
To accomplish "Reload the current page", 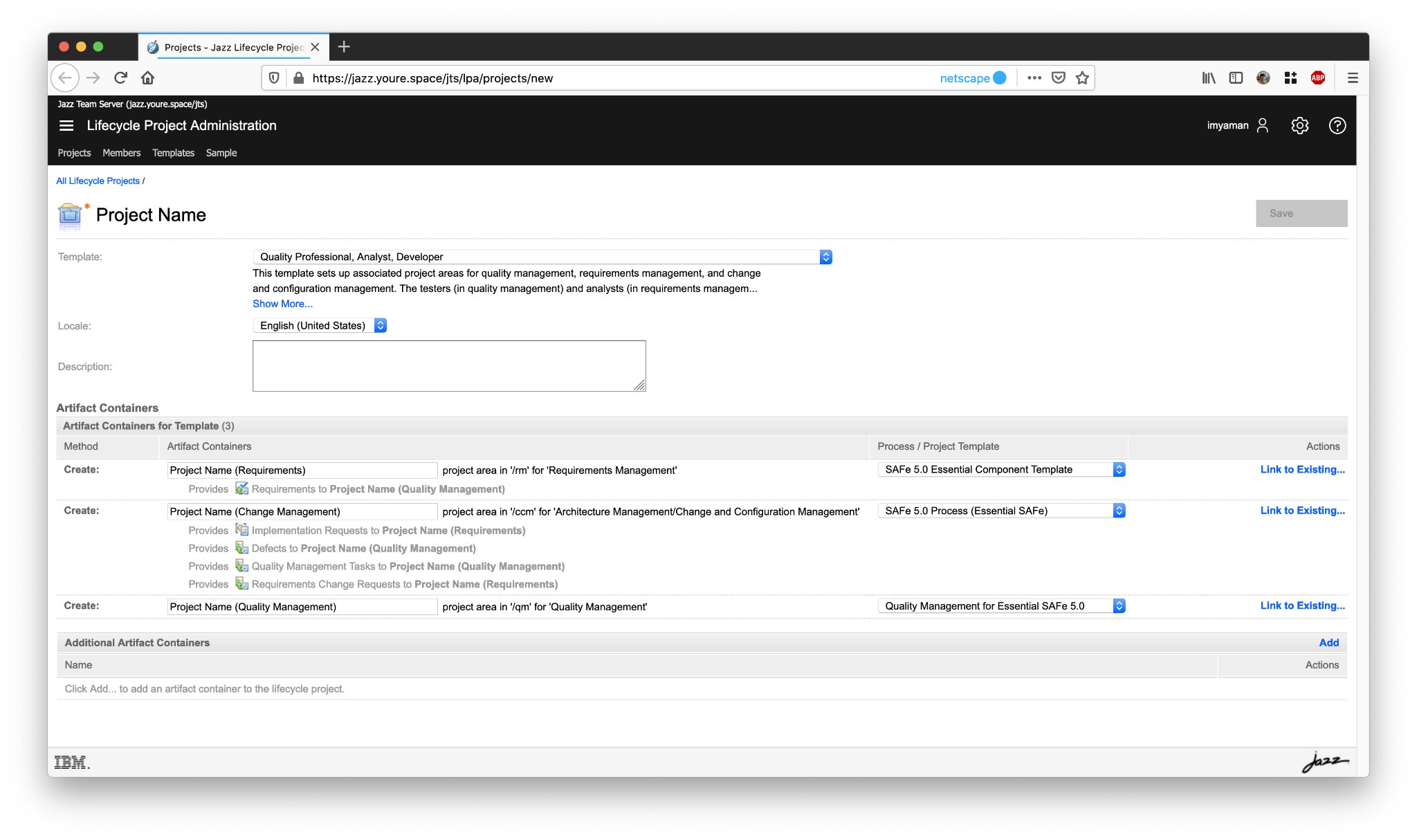I will [120, 78].
